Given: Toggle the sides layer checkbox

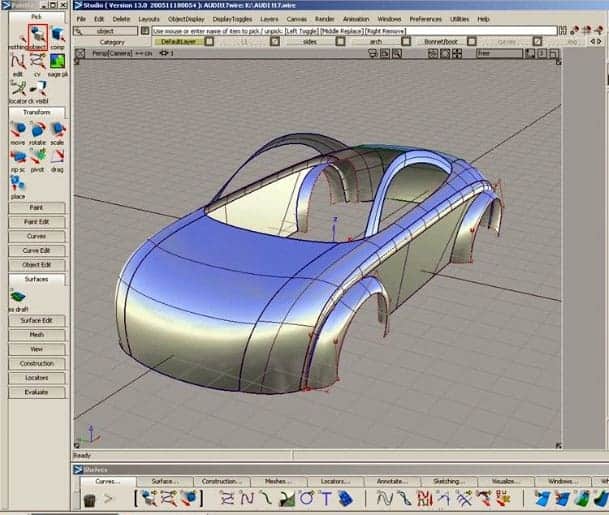Looking at the screenshot, I should click(340, 41).
